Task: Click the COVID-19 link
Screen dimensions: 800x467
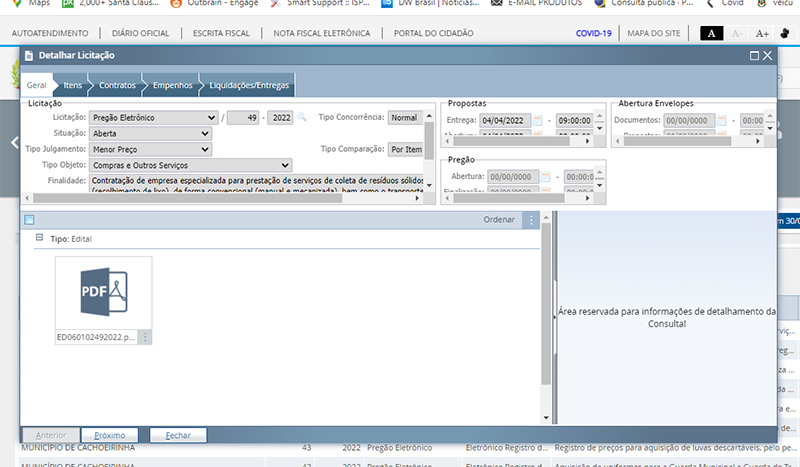Action: click(593, 33)
